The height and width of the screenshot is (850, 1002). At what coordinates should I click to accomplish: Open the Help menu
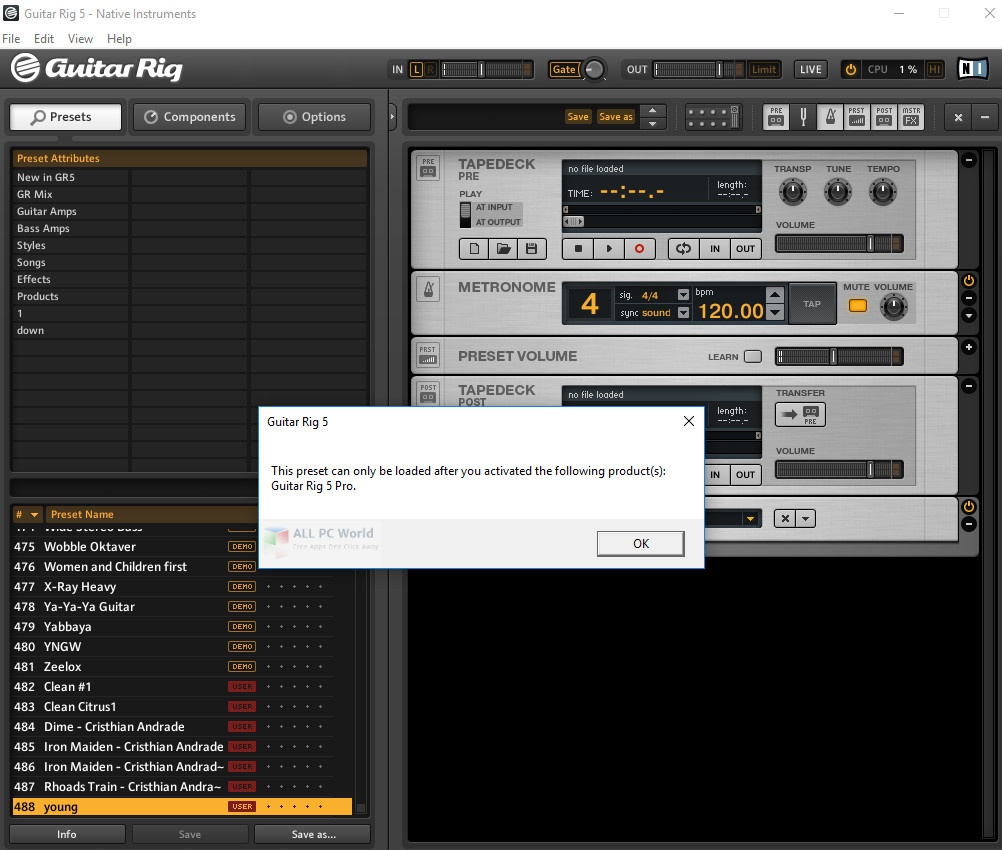click(119, 39)
